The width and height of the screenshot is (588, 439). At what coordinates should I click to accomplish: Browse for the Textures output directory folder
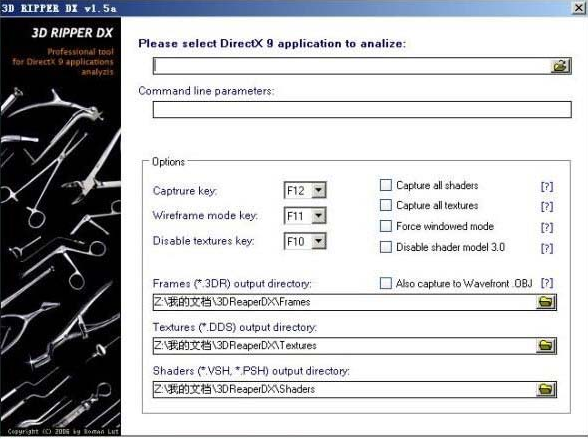tap(546, 345)
